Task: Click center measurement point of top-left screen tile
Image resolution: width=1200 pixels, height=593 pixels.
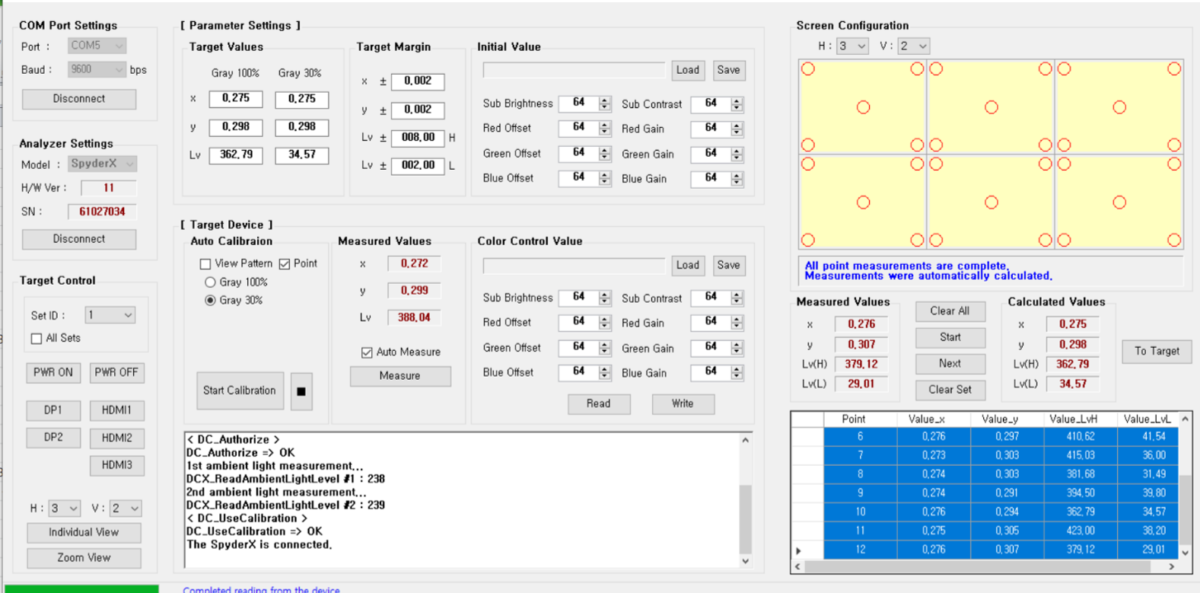Action: coord(863,107)
